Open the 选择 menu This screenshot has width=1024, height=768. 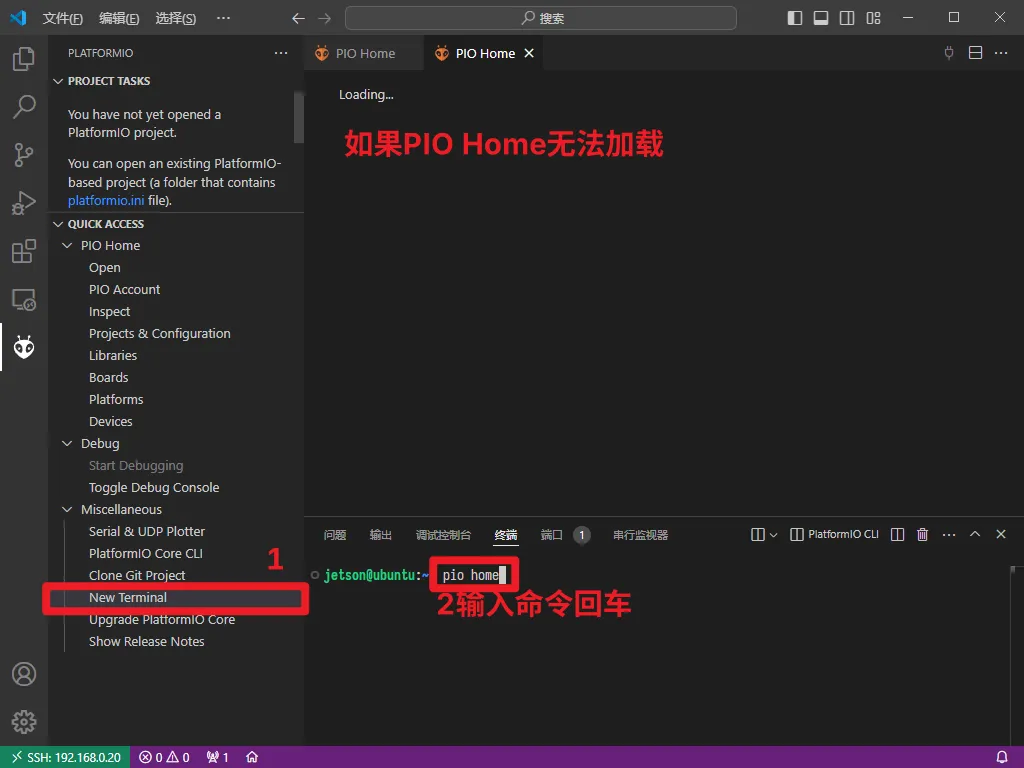tap(175, 18)
